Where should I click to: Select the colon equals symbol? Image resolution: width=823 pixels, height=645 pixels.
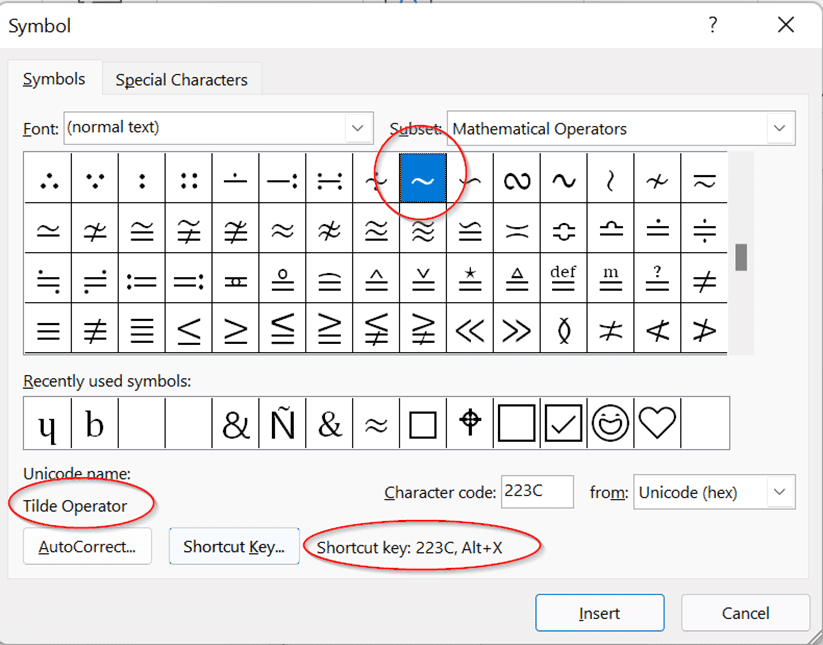tap(142, 278)
